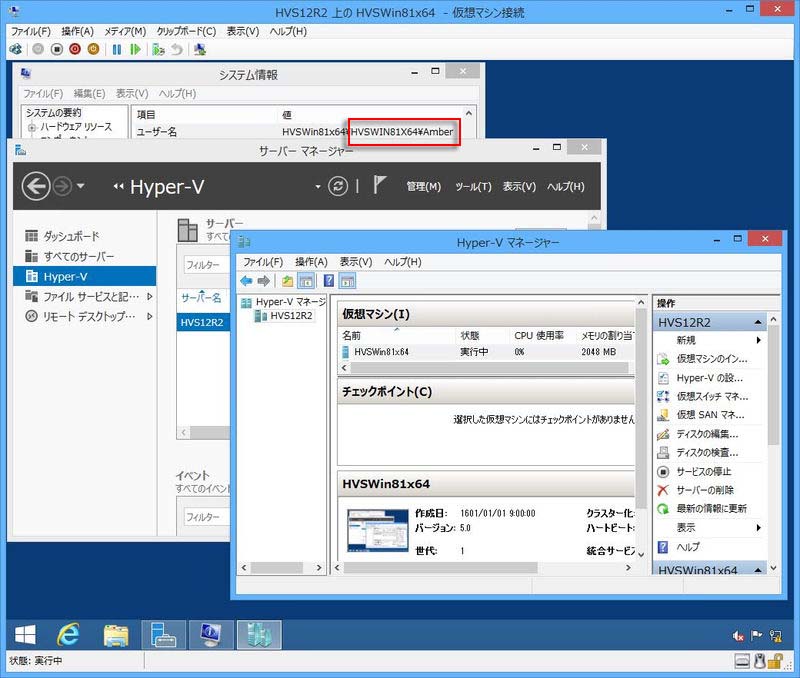This screenshot has width=800, height=678.
Task: Click the Turn Off icon in VM connection toolbar
Action: pyautogui.click(x=57, y=49)
